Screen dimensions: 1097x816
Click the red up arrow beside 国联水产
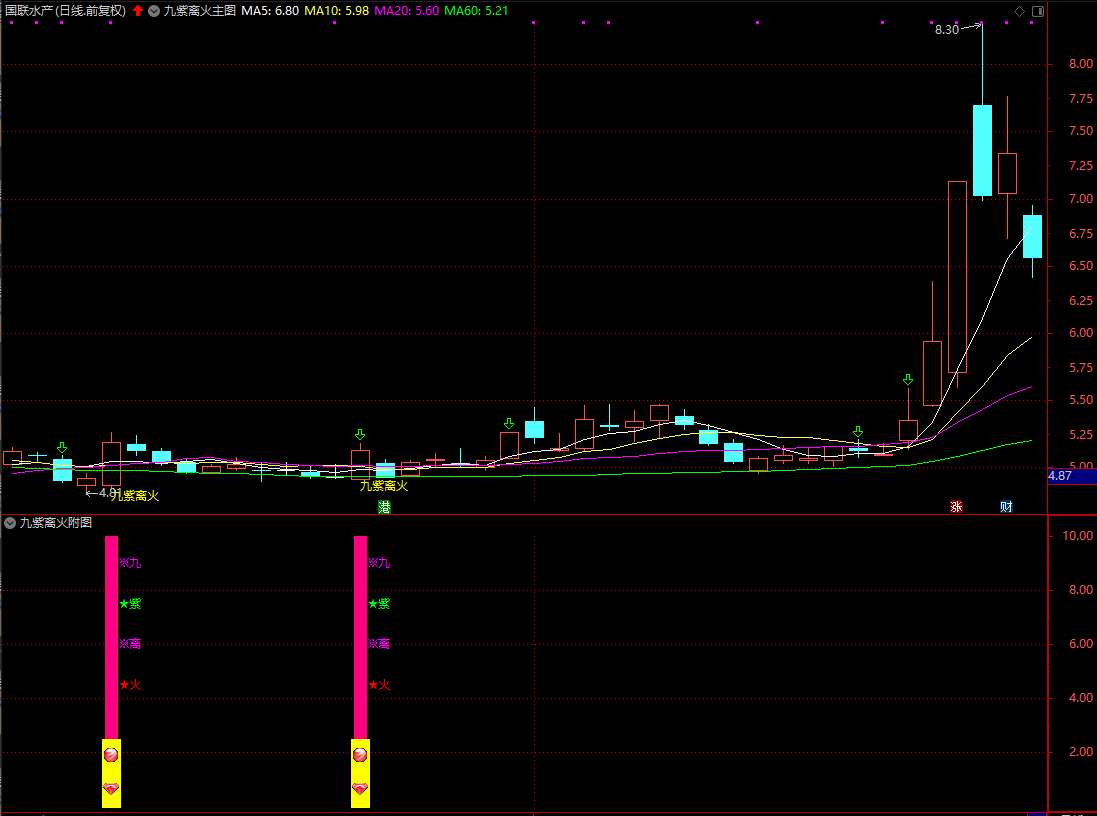coord(138,10)
